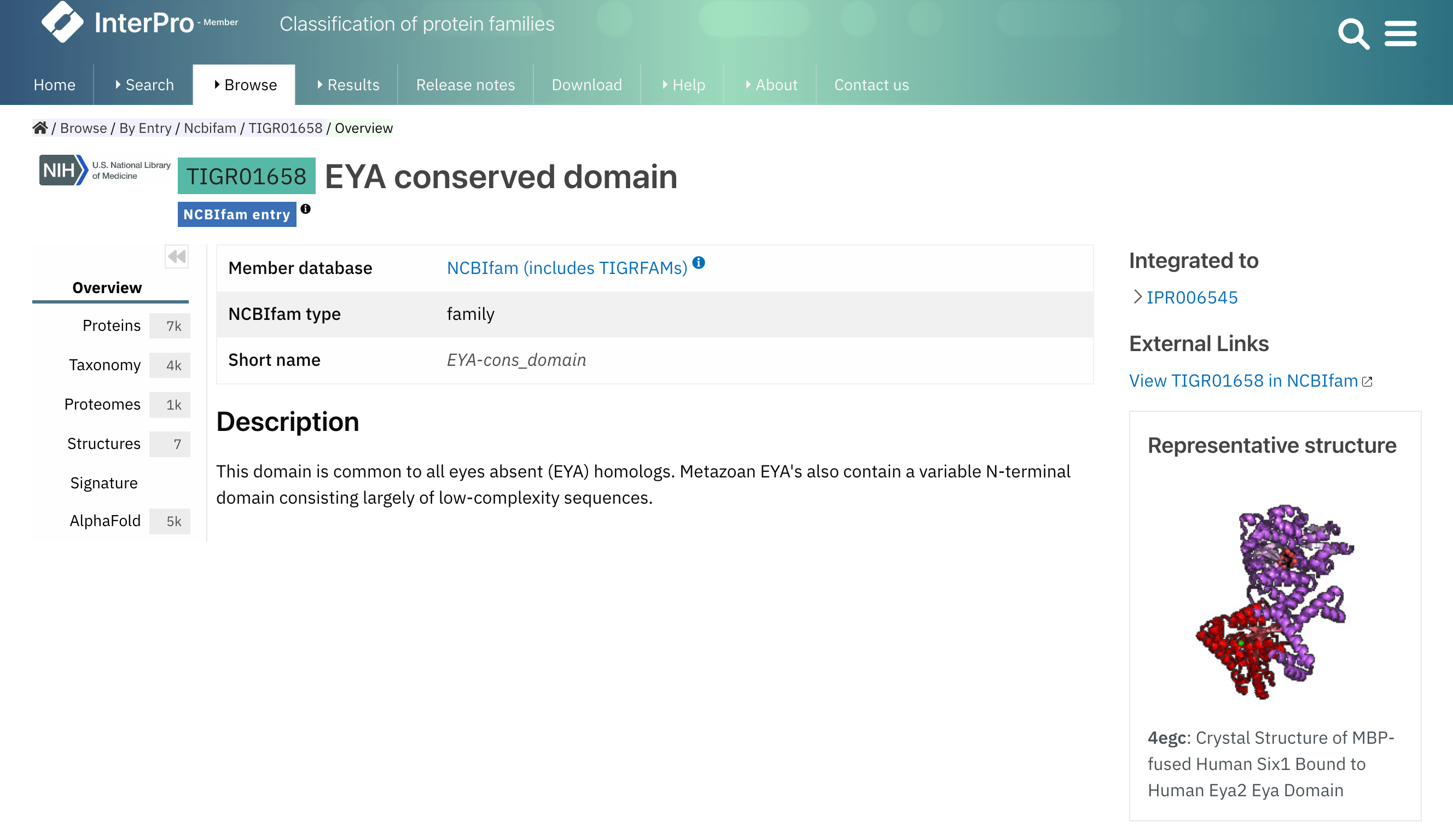This screenshot has width=1453, height=840.
Task: Open View TIGR01658 in NCBIfam link
Action: 1243,381
